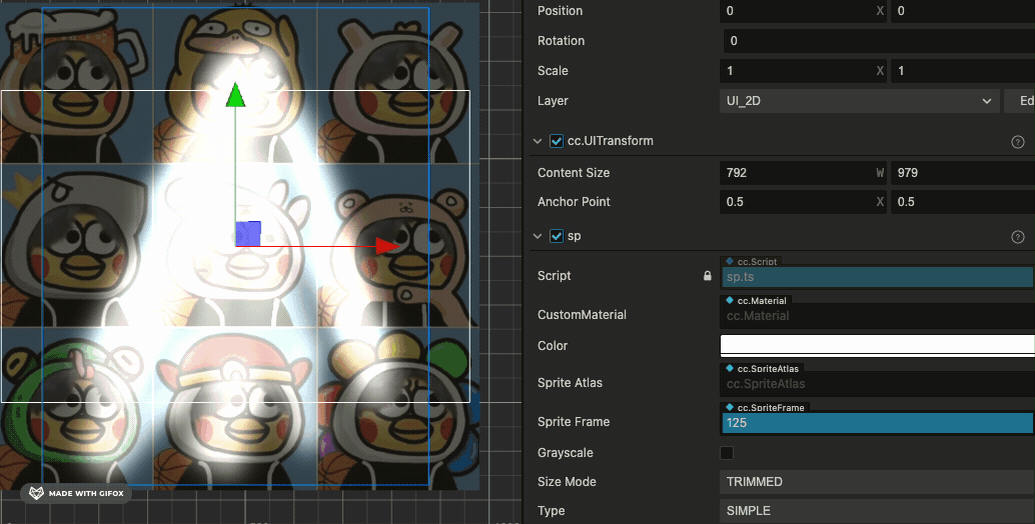This screenshot has height=524, width=1035.
Task: Click the Content Size label
Action: (x=574, y=173)
